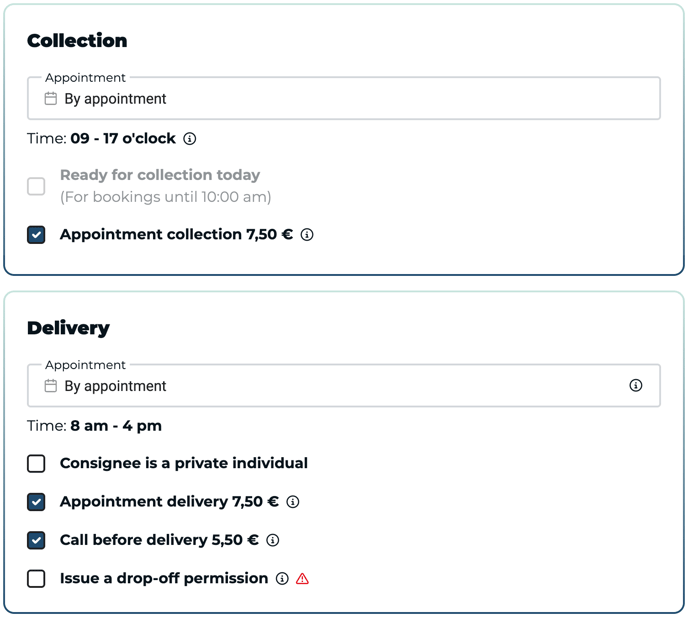
Task: Click the Collection calendar icon
Action: [x=50, y=98]
